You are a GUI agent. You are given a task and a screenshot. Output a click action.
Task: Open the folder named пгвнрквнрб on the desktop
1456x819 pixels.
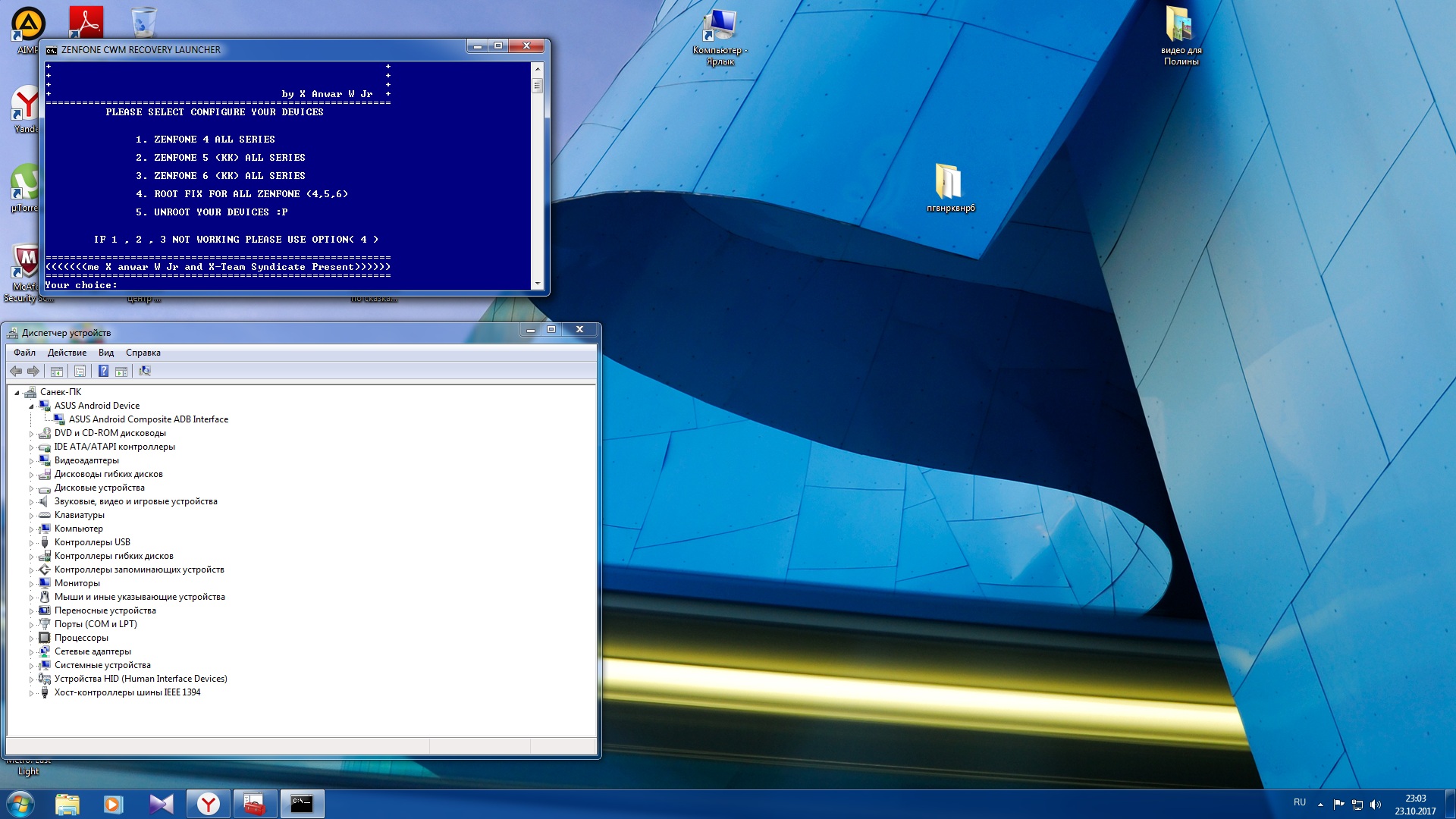point(949,184)
